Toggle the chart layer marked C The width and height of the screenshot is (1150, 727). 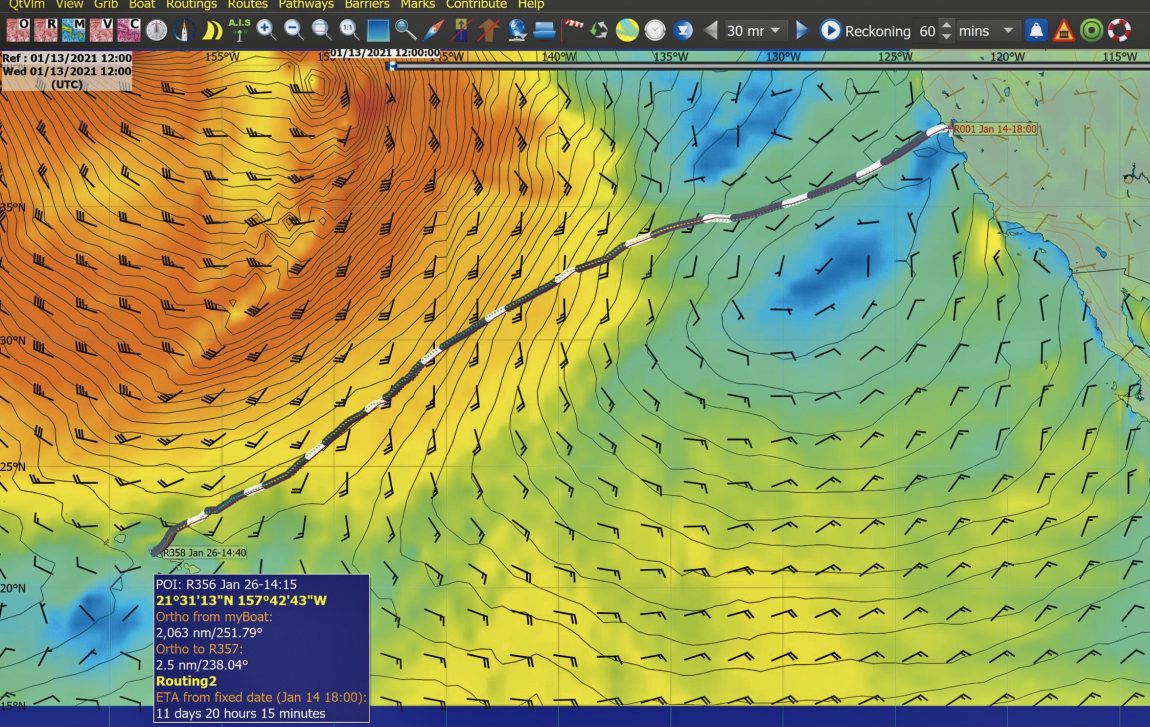click(128, 30)
